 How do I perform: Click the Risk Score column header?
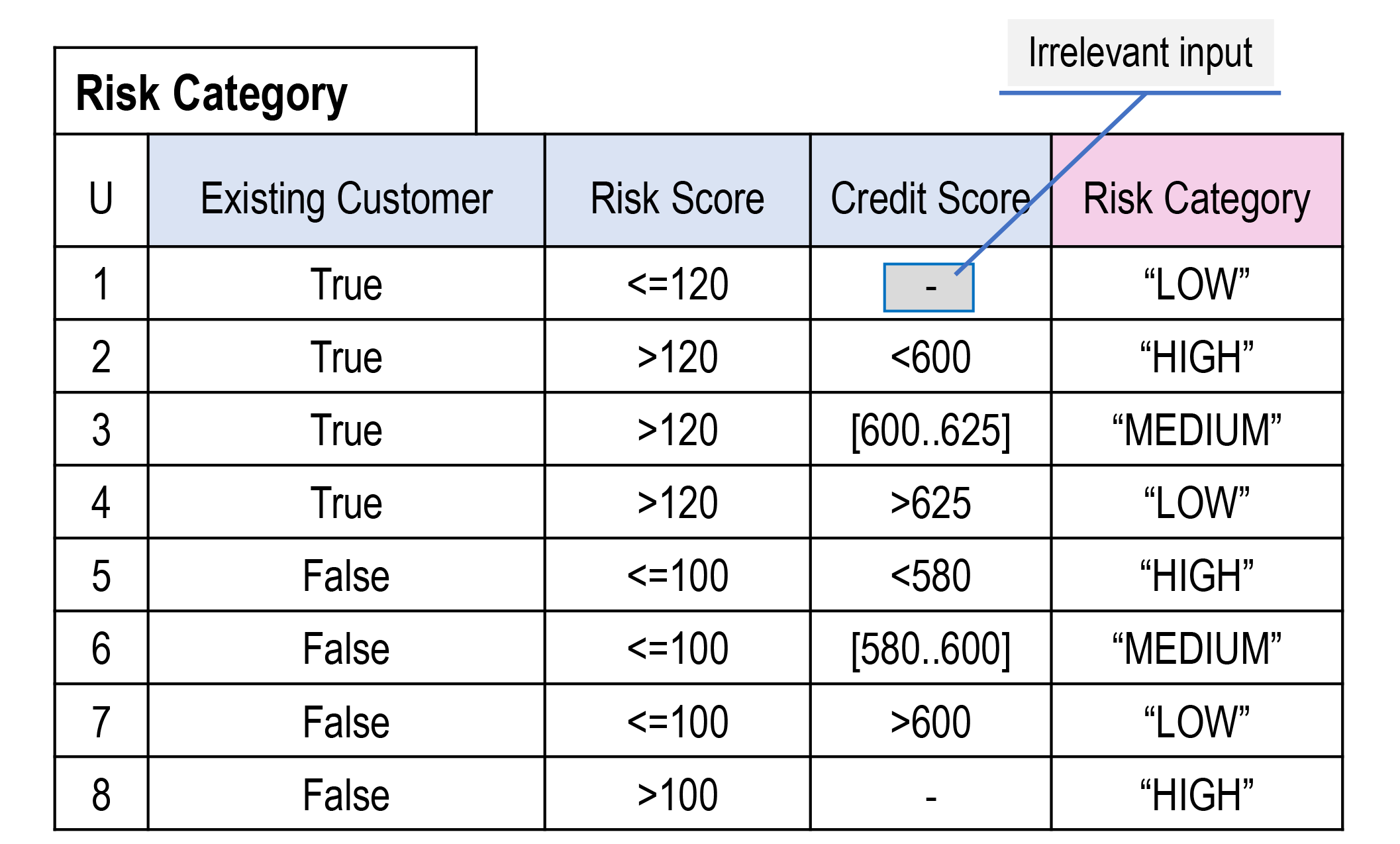[677, 197]
